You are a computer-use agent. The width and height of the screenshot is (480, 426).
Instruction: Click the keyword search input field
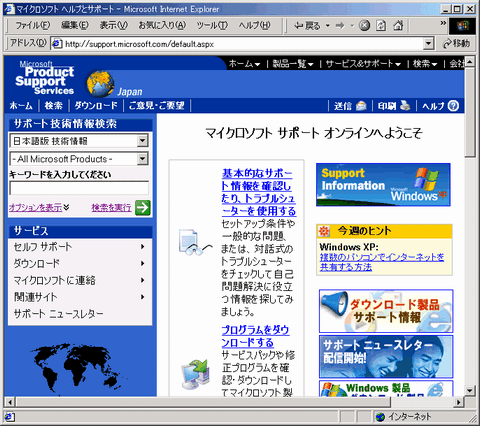[79, 188]
